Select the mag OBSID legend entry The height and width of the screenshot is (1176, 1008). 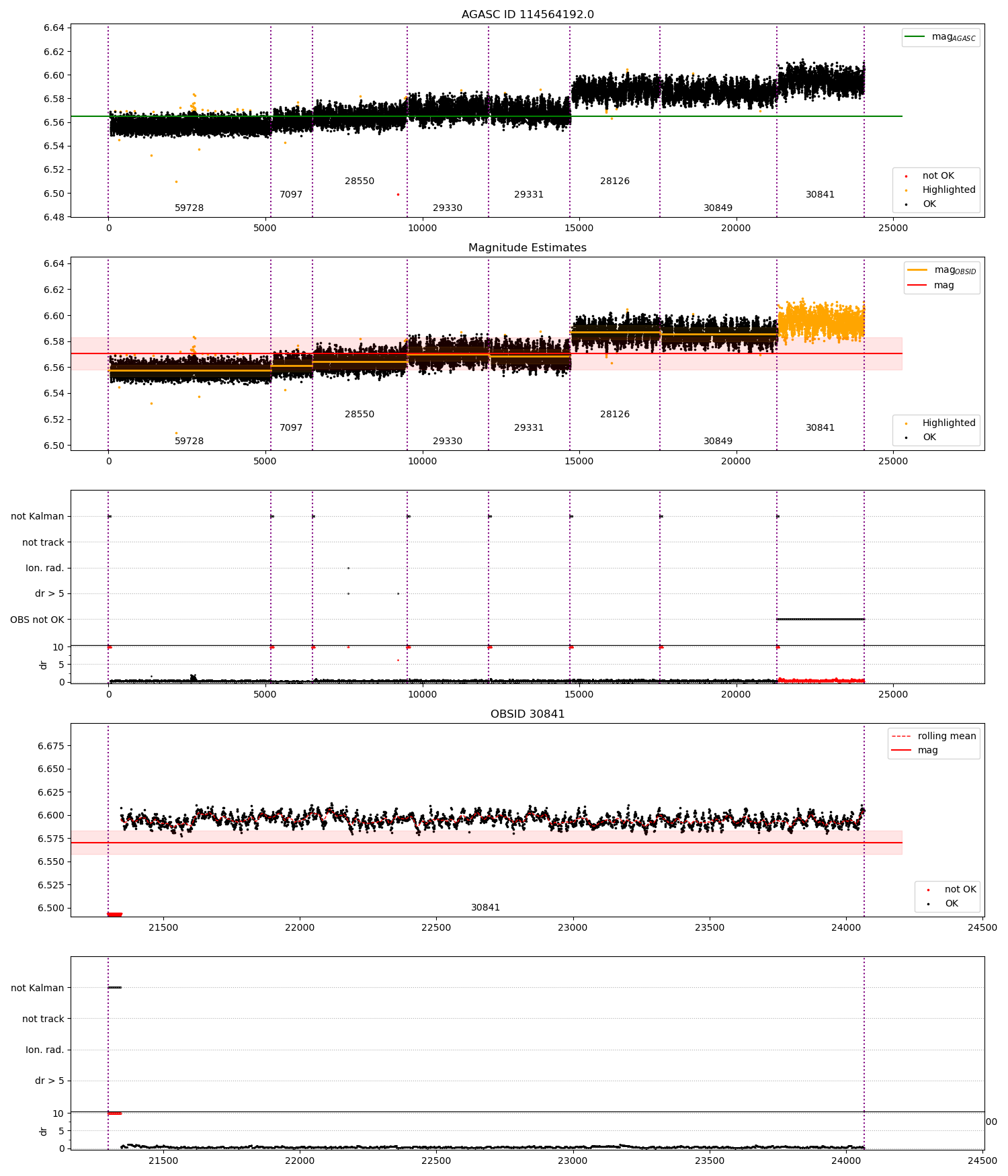[x=941, y=270]
